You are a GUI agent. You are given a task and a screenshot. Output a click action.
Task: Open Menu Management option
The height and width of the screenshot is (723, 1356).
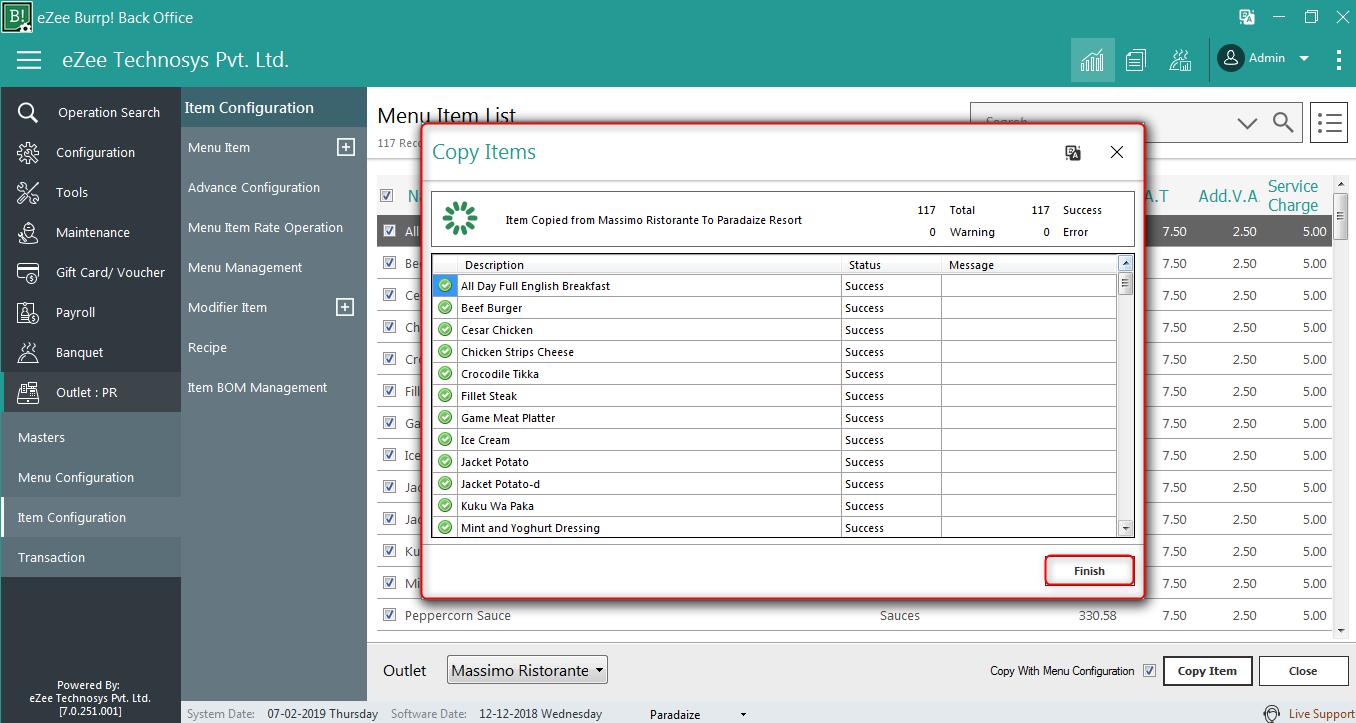tap(245, 267)
